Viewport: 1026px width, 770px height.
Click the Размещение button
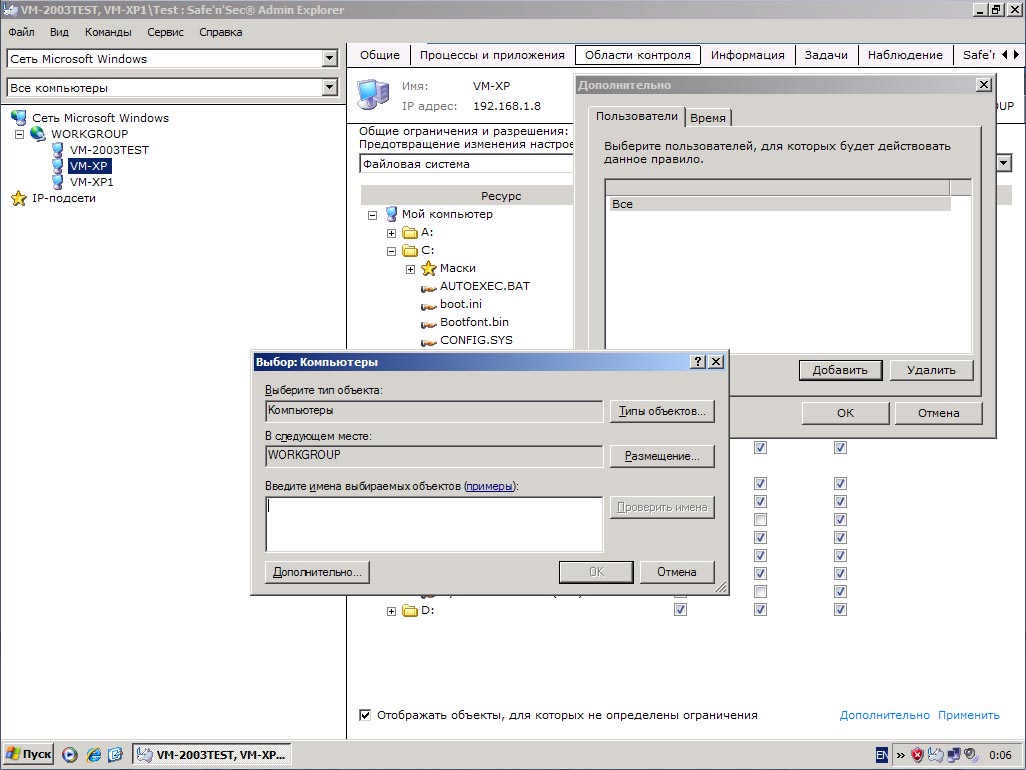tap(662, 456)
